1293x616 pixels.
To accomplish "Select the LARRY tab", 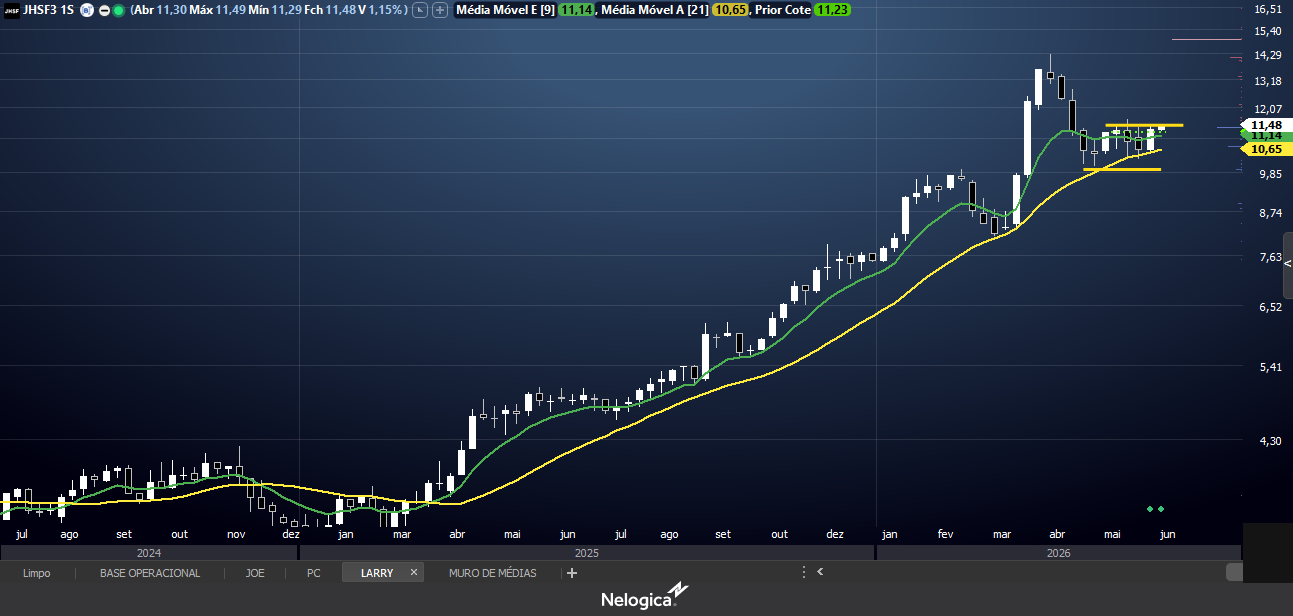I will tap(377, 573).
